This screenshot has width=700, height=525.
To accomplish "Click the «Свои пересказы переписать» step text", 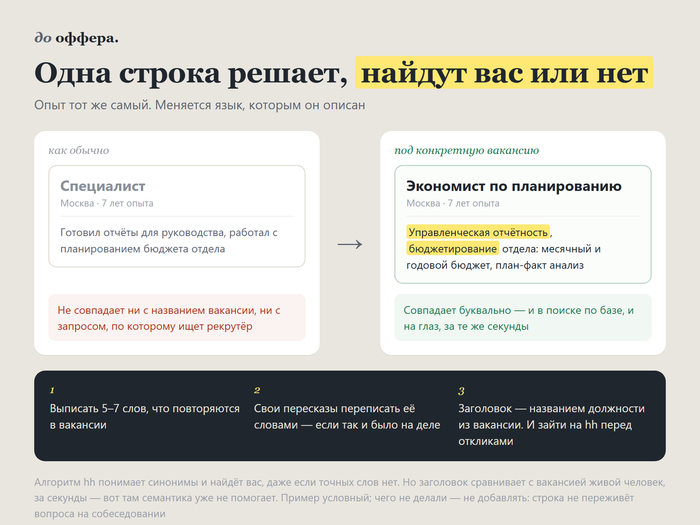I will pos(347,417).
